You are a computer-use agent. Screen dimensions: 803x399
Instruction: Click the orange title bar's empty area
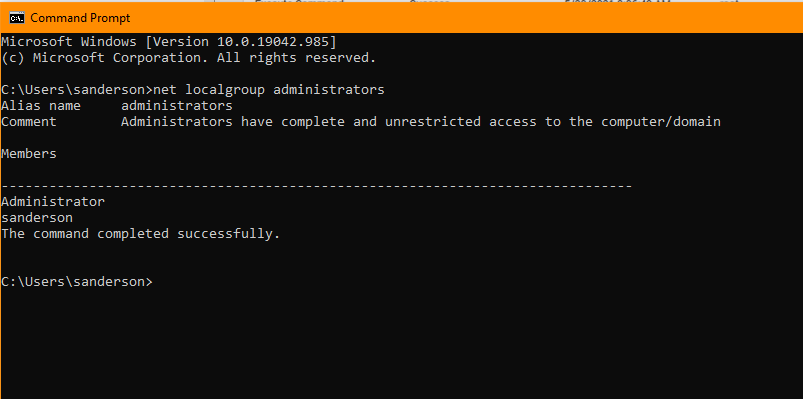[461, 18]
